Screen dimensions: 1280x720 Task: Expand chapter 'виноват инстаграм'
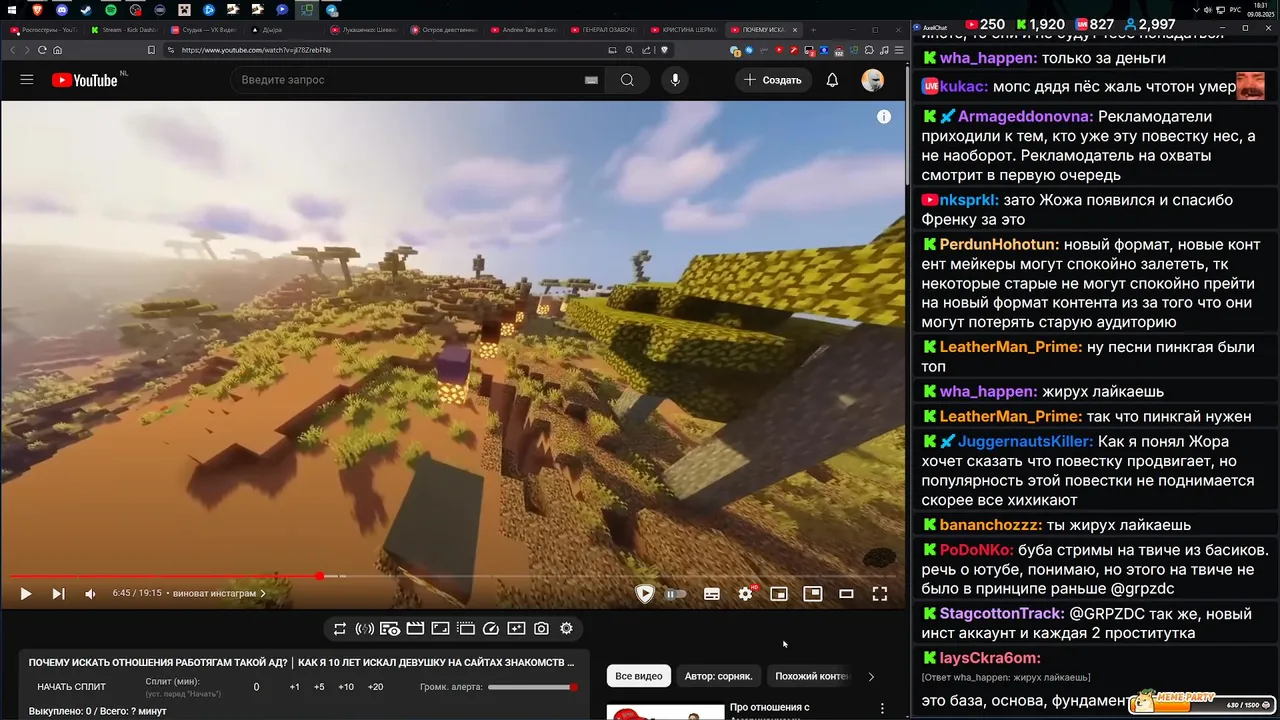(220, 594)
